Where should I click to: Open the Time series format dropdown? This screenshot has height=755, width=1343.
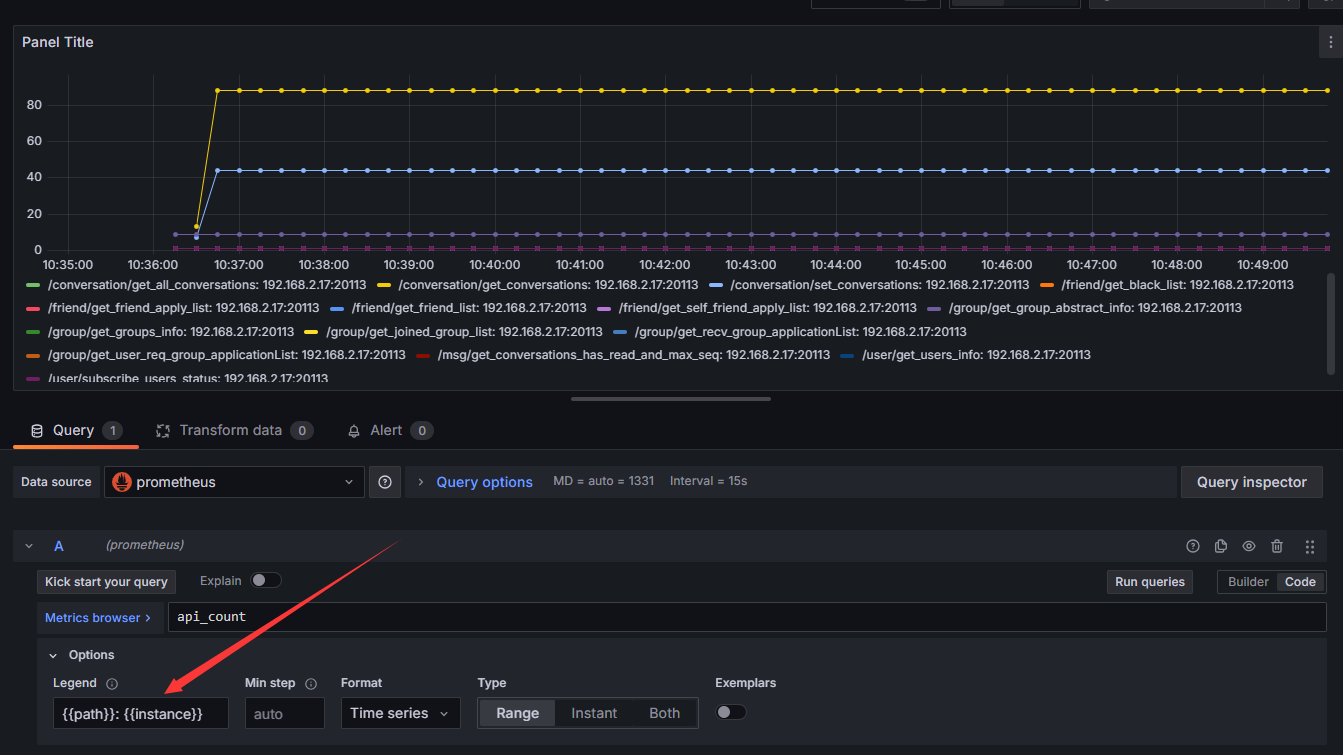[401, 713]
